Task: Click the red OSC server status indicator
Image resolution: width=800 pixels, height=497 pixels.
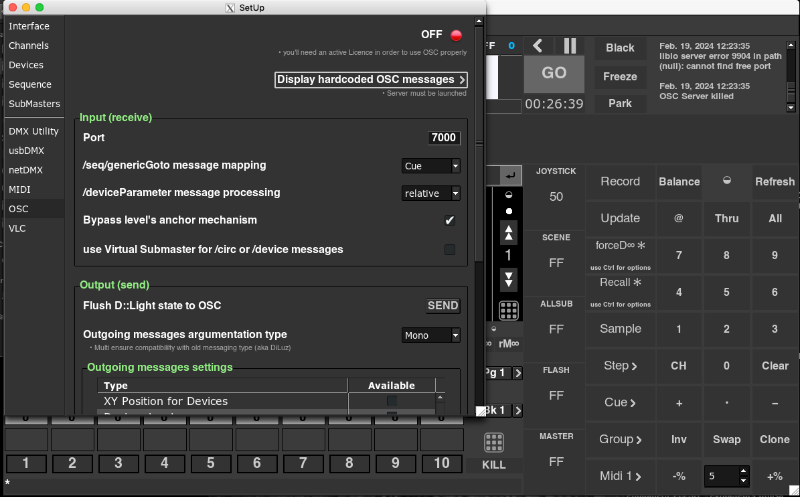Action: click(x=457, y=35)
